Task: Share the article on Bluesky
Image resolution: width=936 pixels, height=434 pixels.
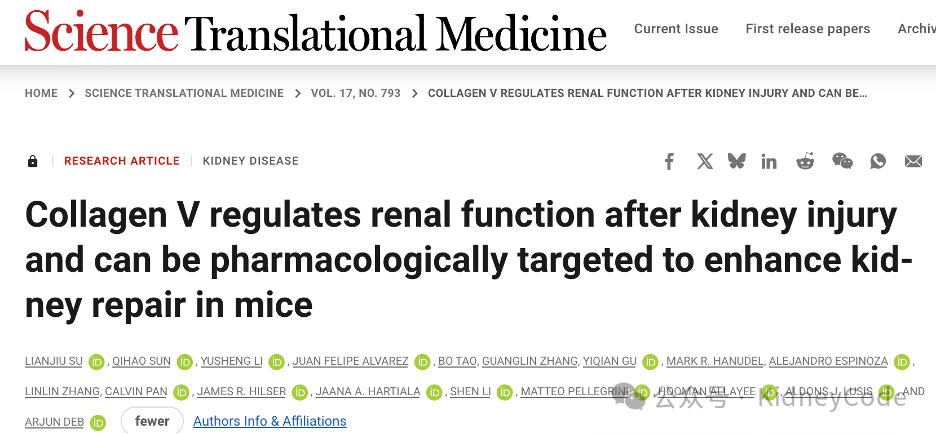Action: [737, 161]
